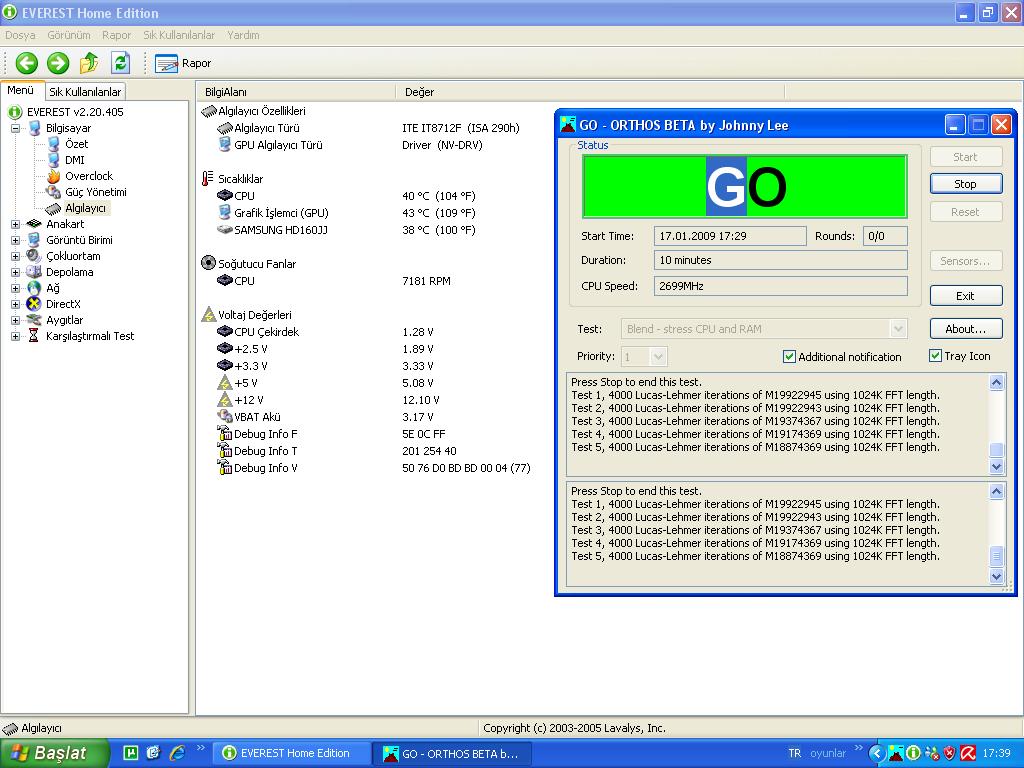1024x768 pixels.
Task: Collapse the Bilgisayar tree node
Action: (x=15, y=128)
